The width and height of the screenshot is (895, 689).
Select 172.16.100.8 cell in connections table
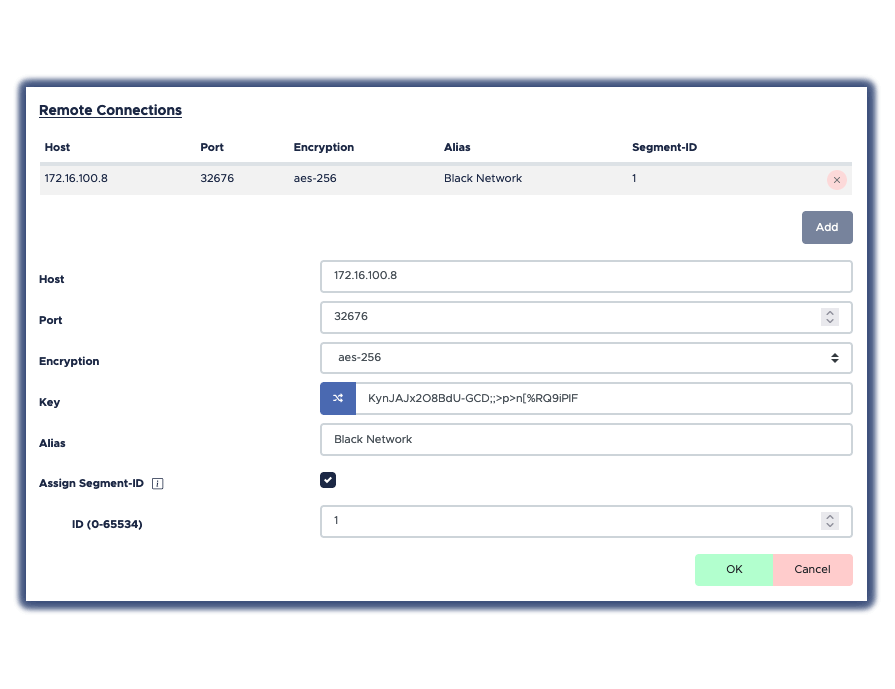click(76, 179)
